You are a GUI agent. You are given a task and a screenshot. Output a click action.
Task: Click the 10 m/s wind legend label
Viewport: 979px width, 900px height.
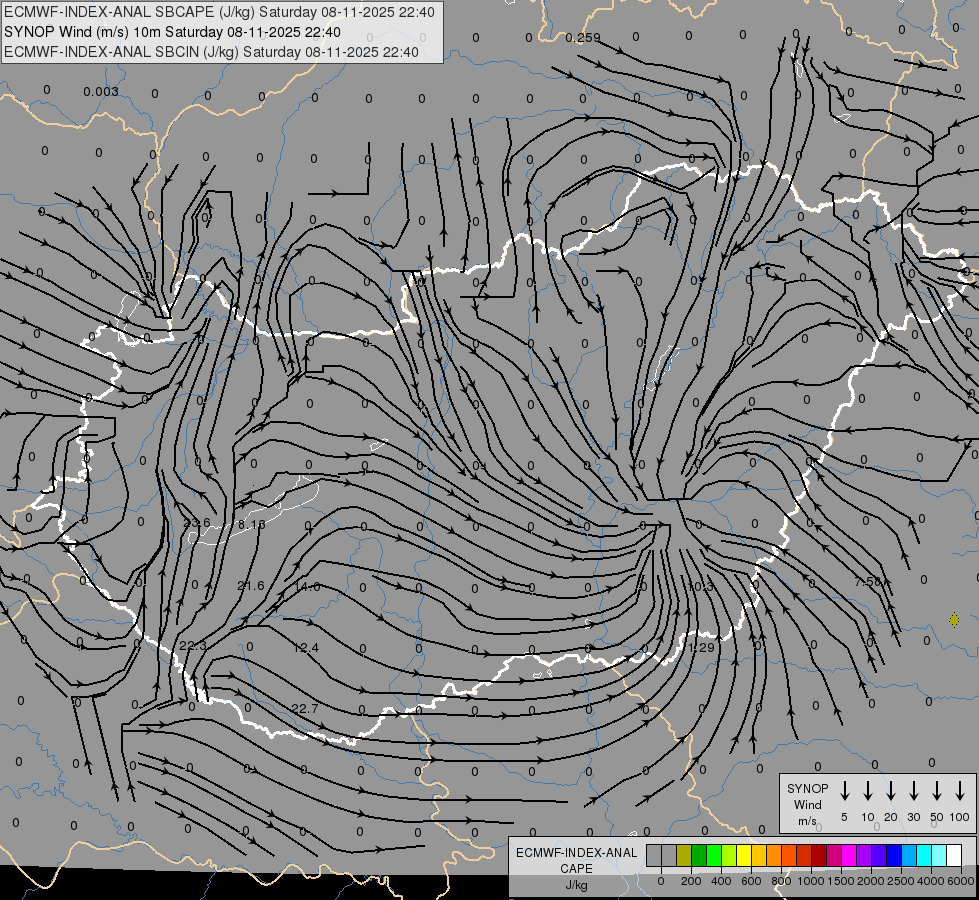(x=868, y=817)
